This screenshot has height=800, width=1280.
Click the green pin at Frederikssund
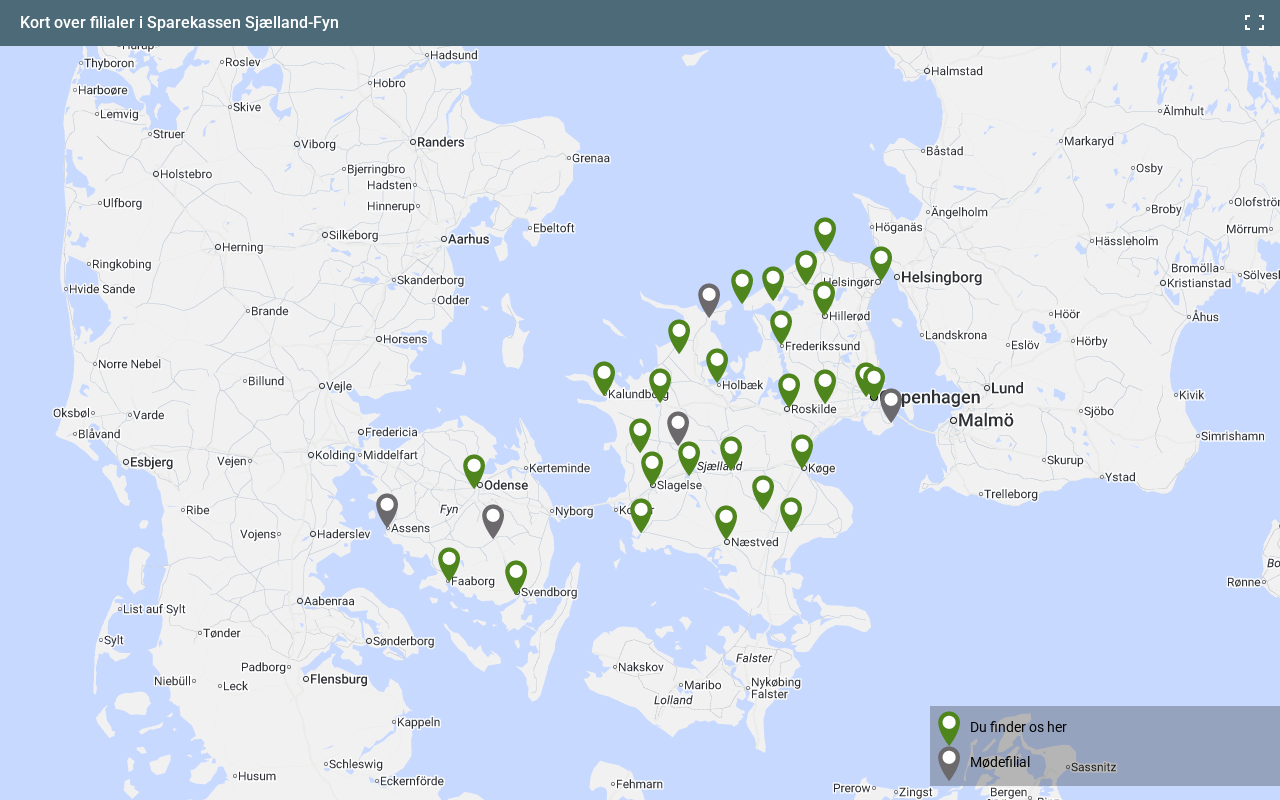point(781,325)
